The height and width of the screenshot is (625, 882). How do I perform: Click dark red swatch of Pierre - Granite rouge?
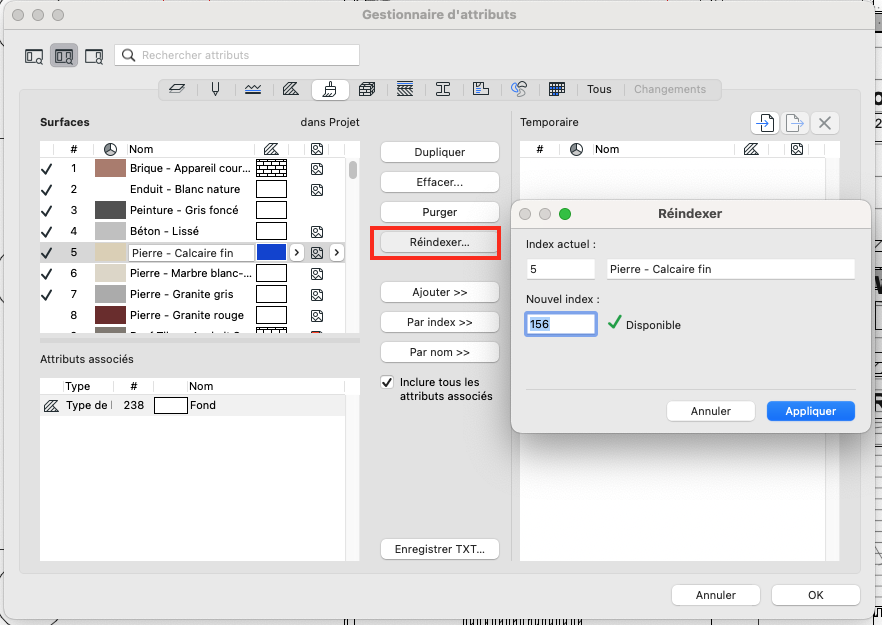coord(110,315)
